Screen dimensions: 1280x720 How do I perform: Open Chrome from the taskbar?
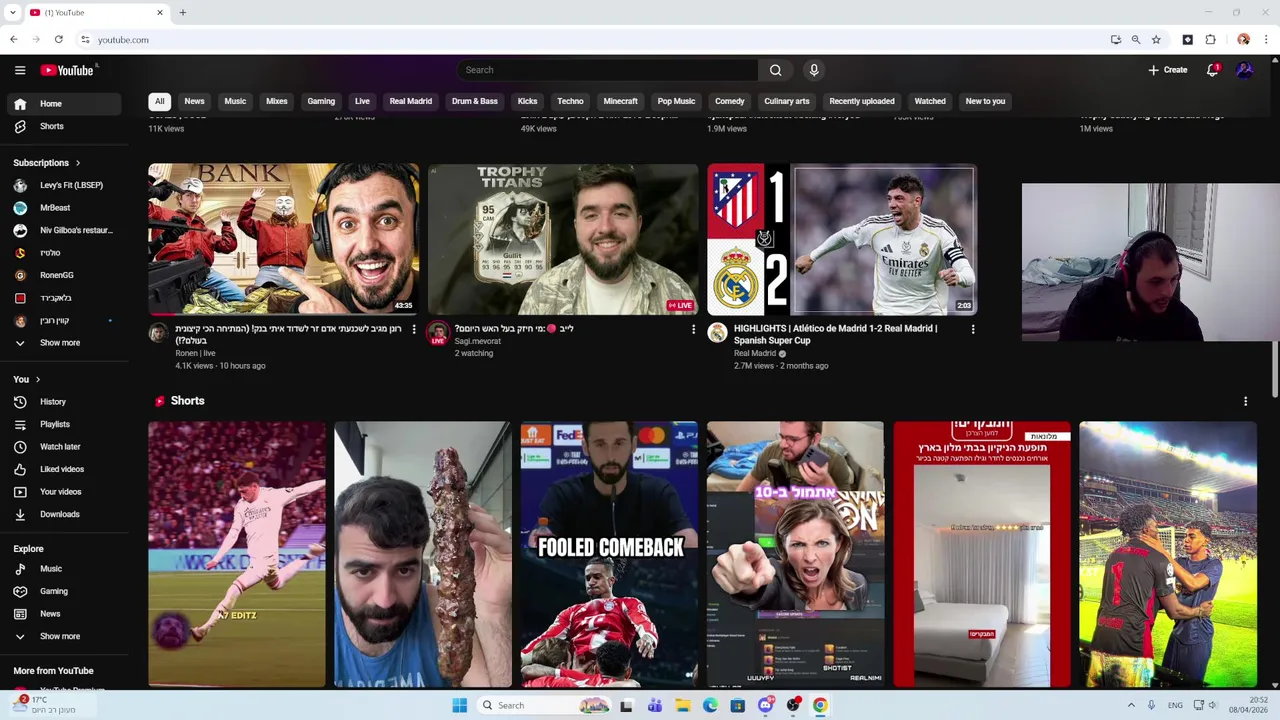point(820,705)
